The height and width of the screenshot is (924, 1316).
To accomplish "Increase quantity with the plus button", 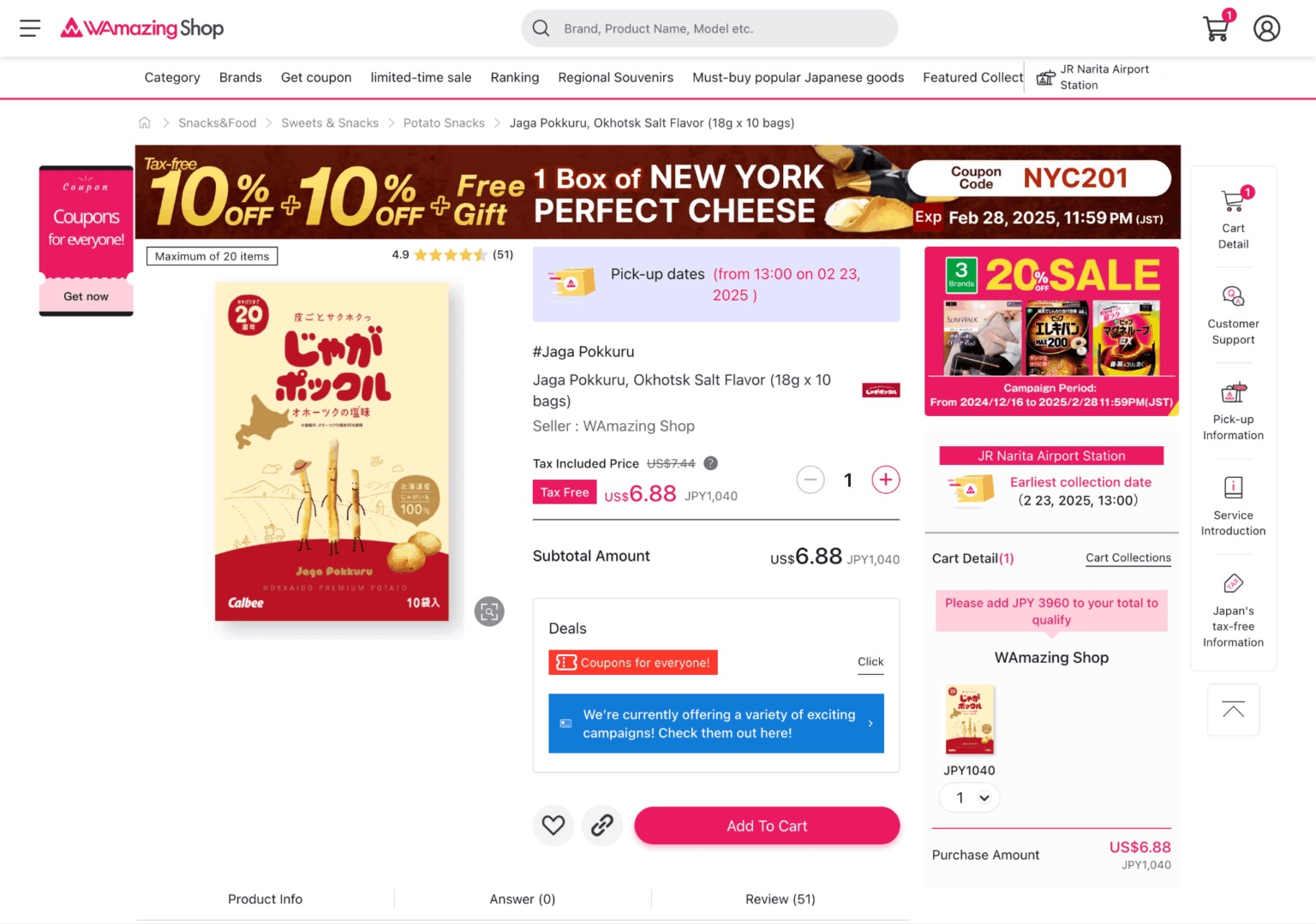I will [x=886, y=480].
